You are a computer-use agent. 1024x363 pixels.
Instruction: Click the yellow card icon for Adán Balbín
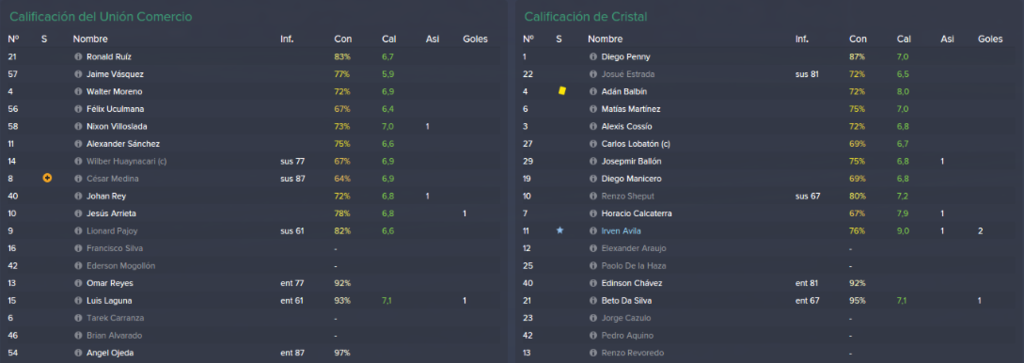pos(561,91)
